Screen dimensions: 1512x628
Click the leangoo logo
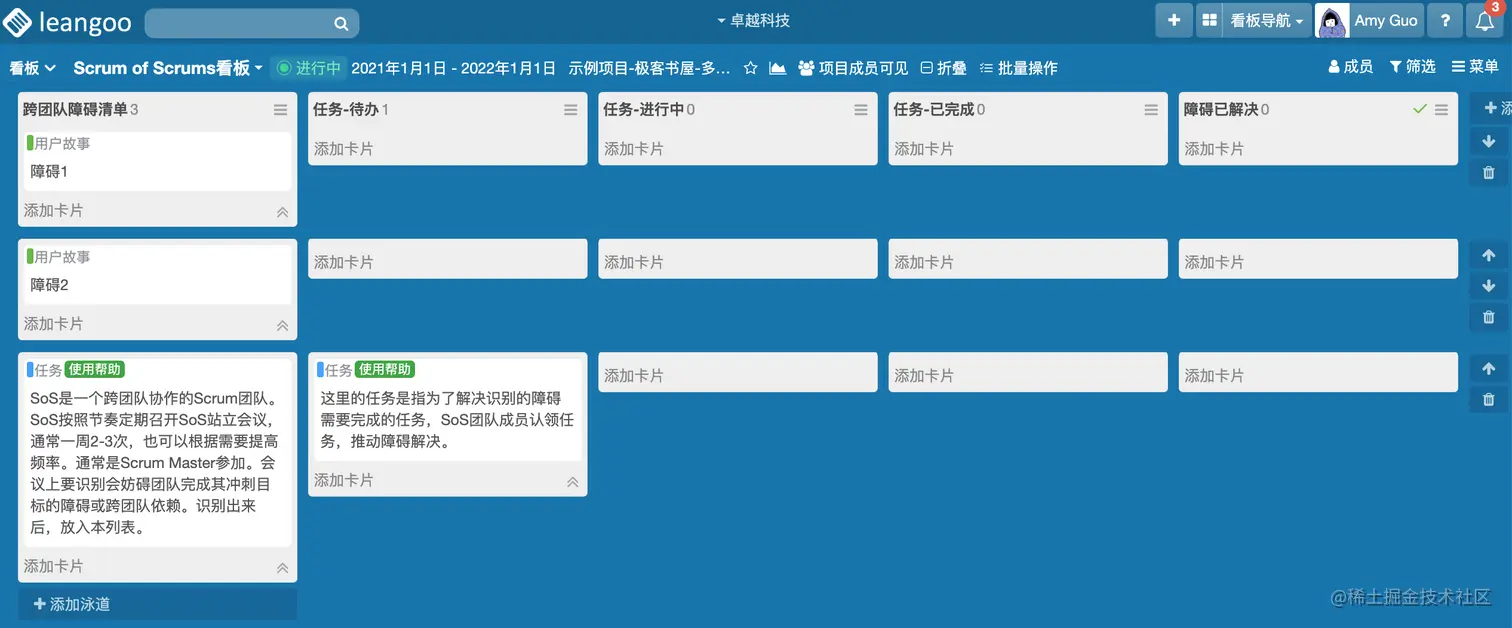(68, 21)
